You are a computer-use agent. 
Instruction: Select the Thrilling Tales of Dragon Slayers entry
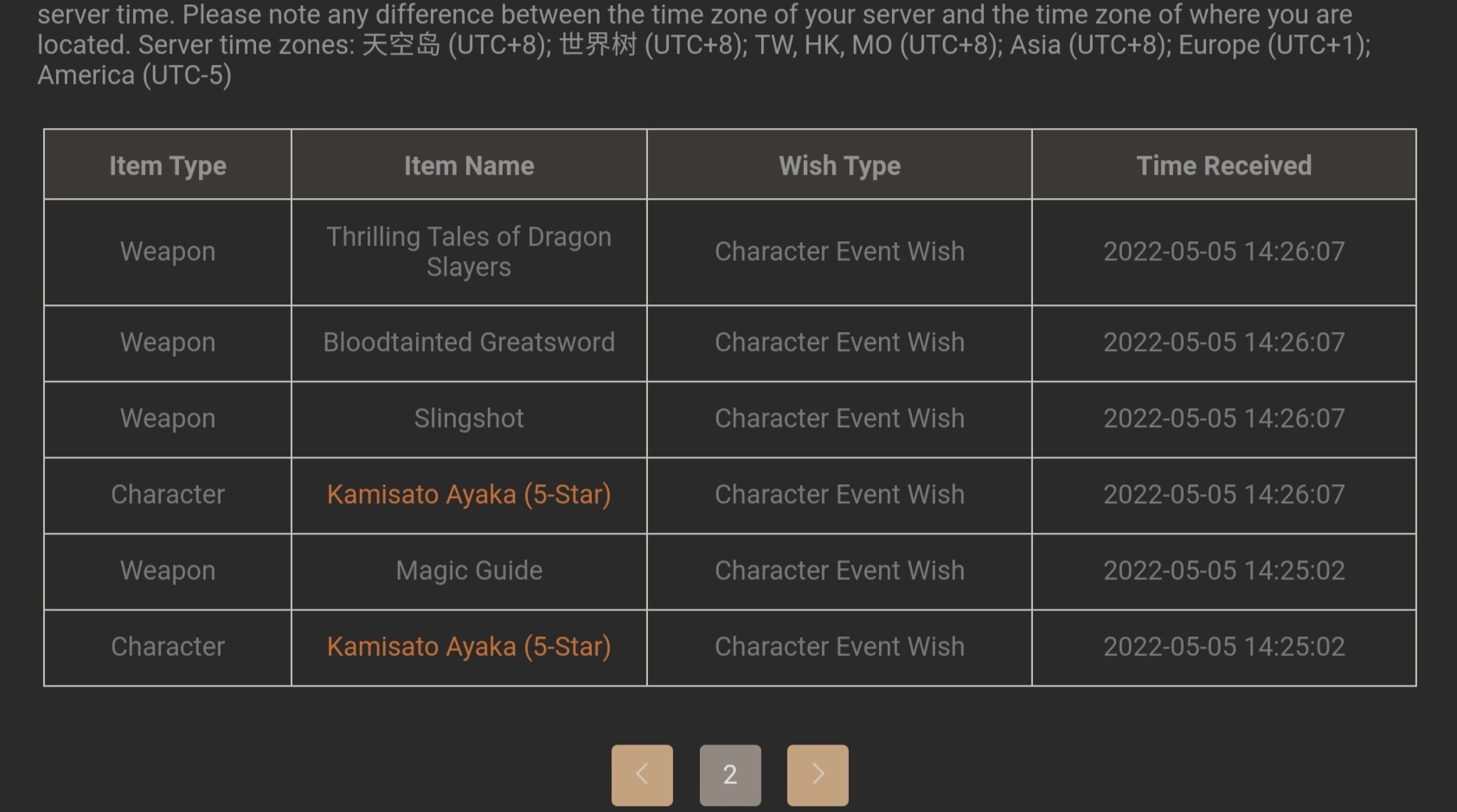tap(468, 252)
